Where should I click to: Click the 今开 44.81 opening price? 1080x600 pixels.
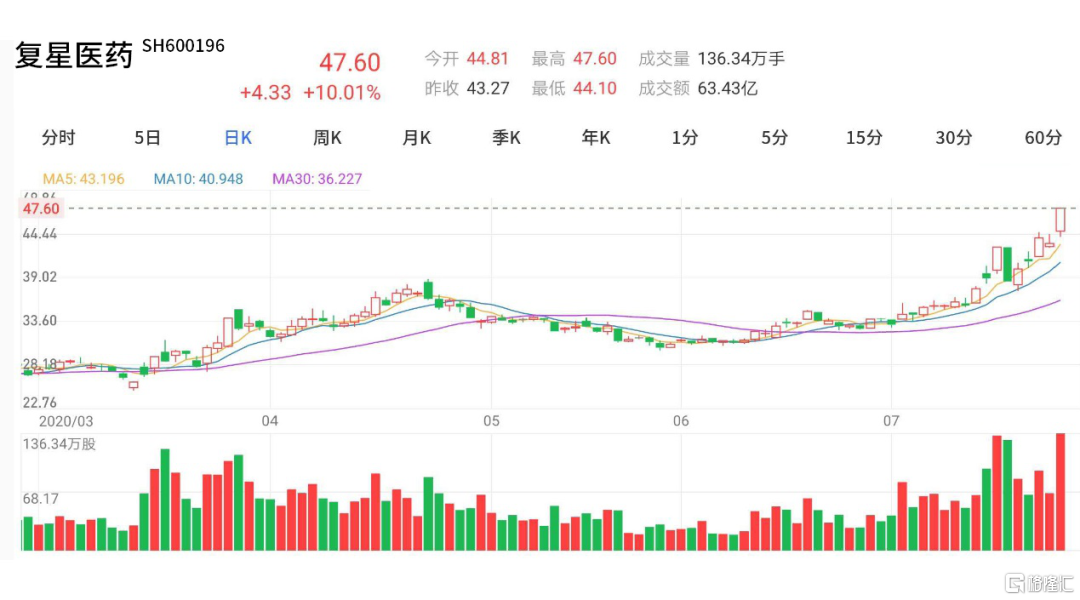466,59
